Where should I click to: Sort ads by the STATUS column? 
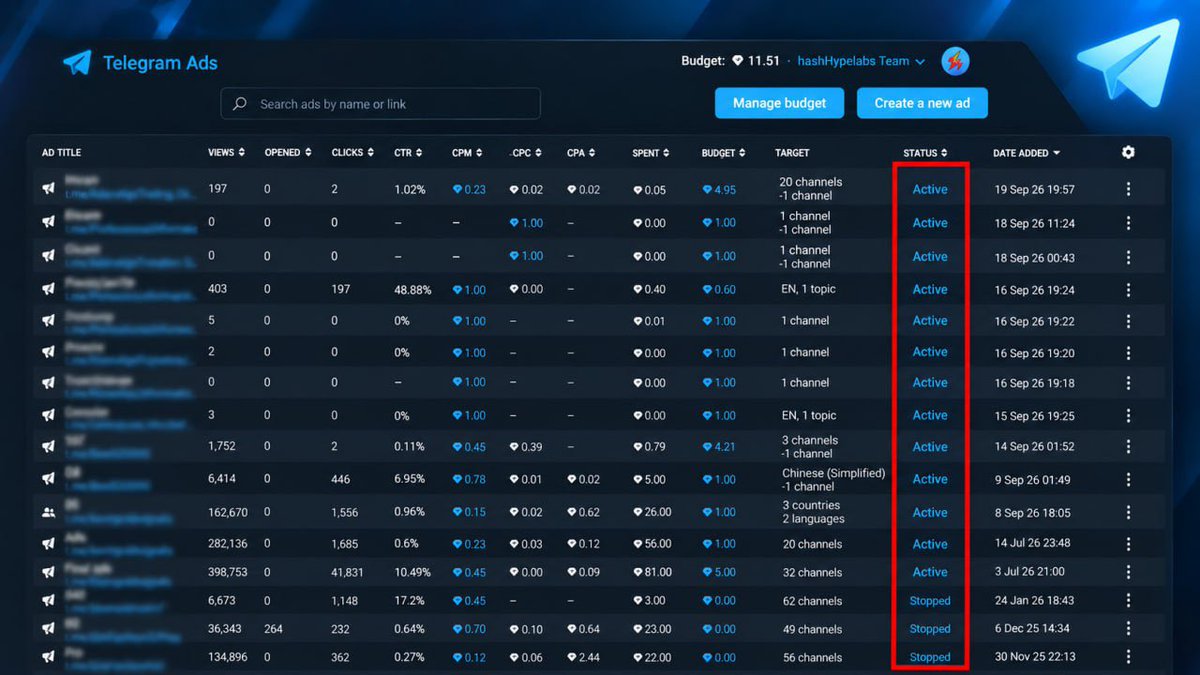point(925,153)
